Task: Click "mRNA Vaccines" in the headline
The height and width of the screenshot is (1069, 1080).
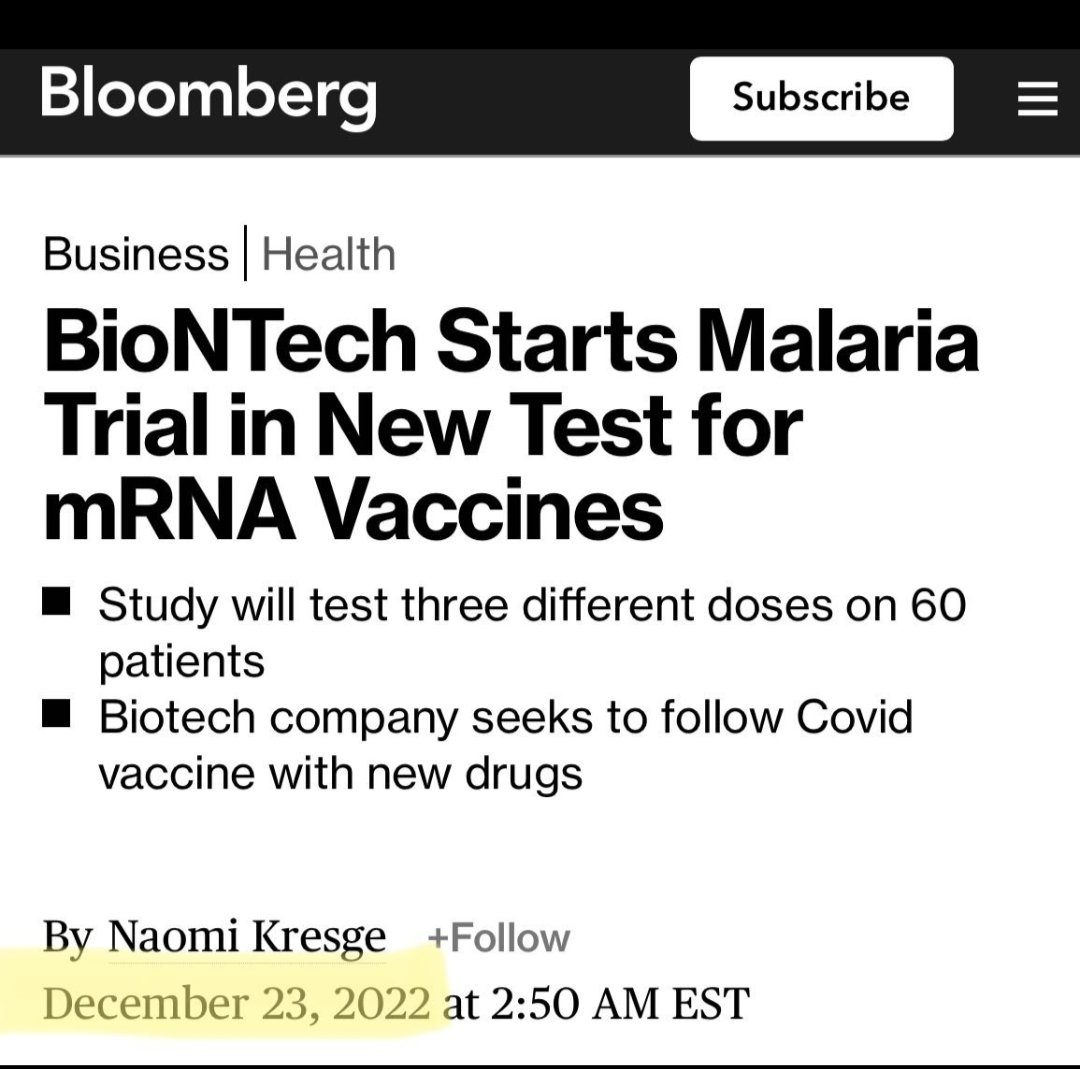Action: (x=353, y=510)
